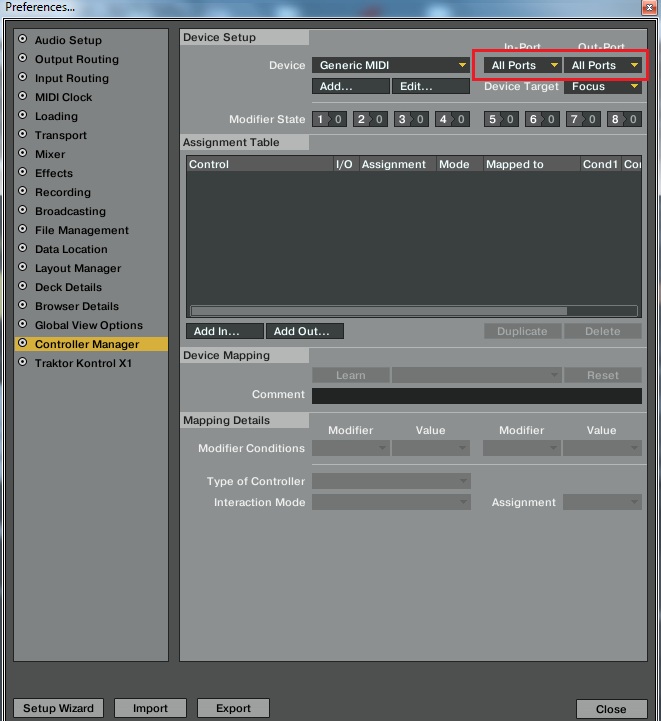Open the In-Port All Ports dropdown
The image size is (661, 721).
coord(522,65)
